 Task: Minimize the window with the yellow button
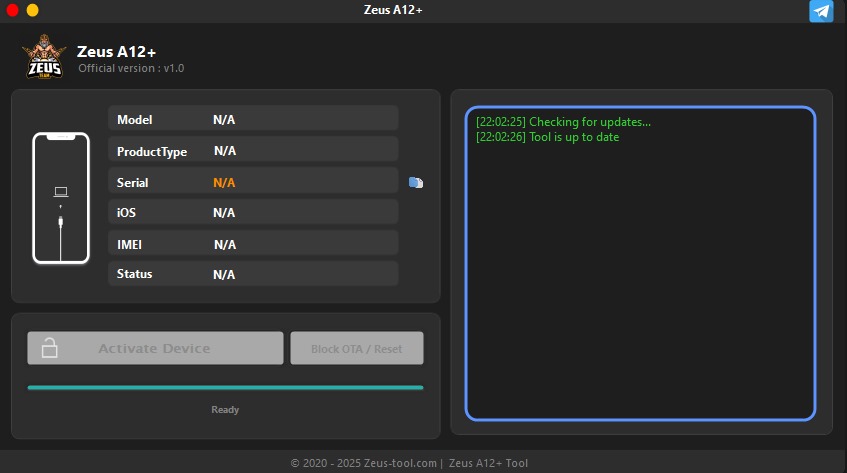pos(32,10)
